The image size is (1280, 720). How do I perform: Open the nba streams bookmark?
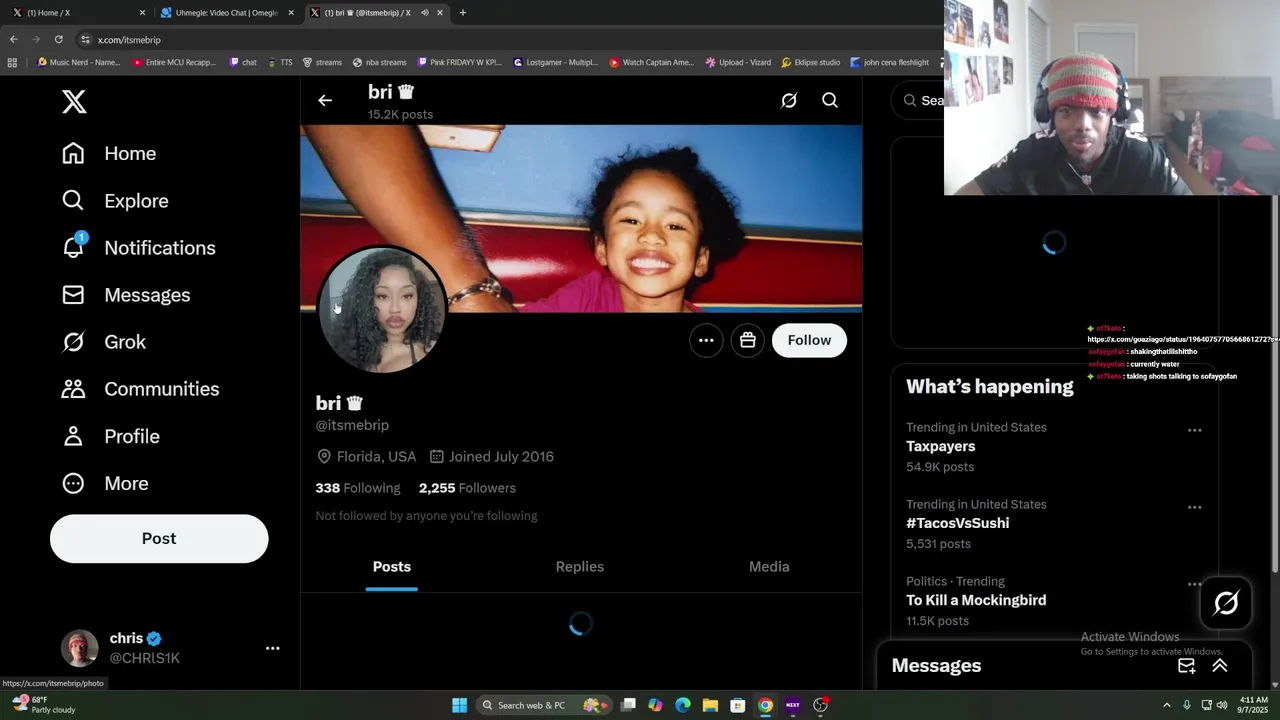coord(379,62)
